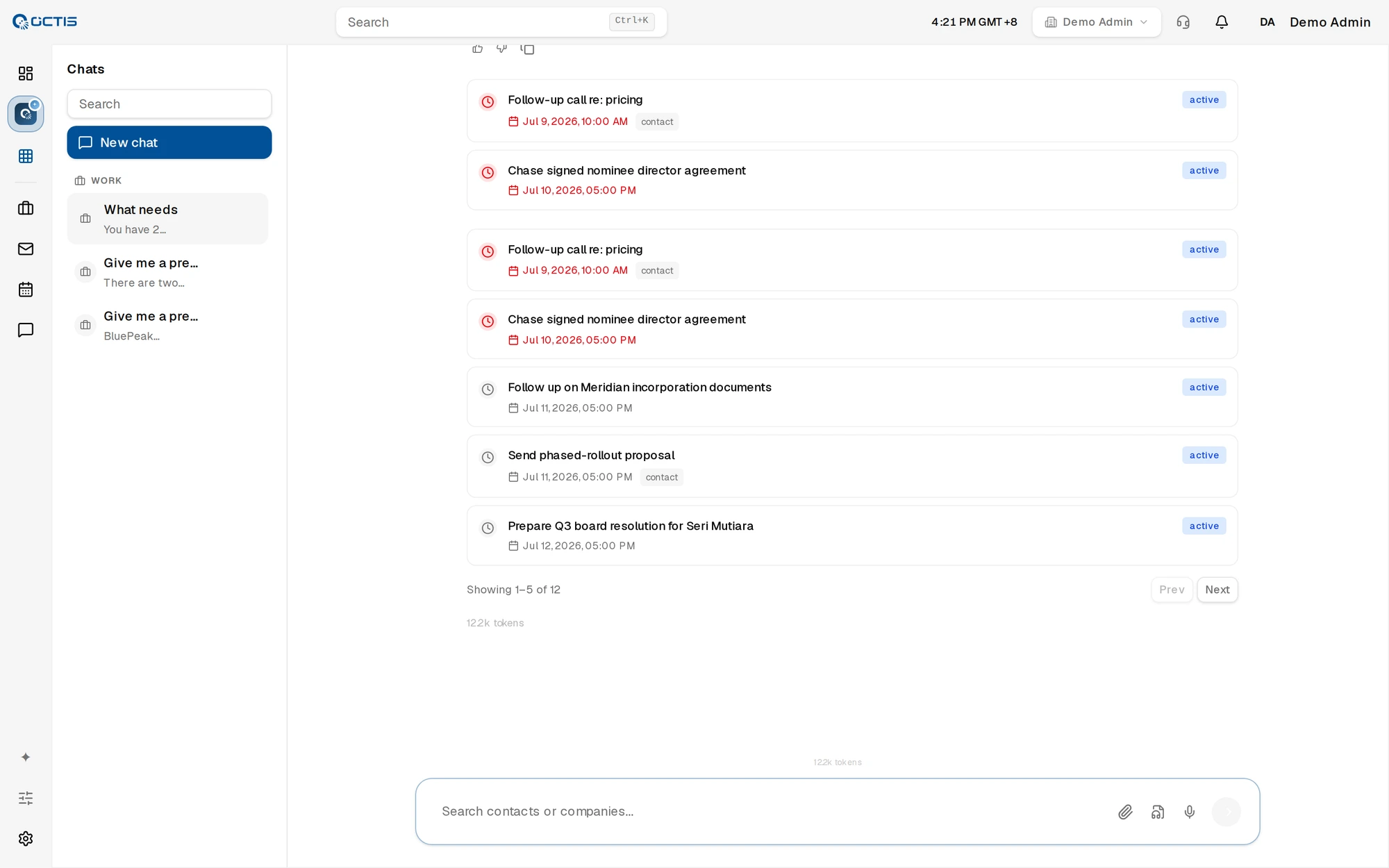Click the microphone icon
The height and width of the screenshot is (868, 1389).
coord(1190,812)
